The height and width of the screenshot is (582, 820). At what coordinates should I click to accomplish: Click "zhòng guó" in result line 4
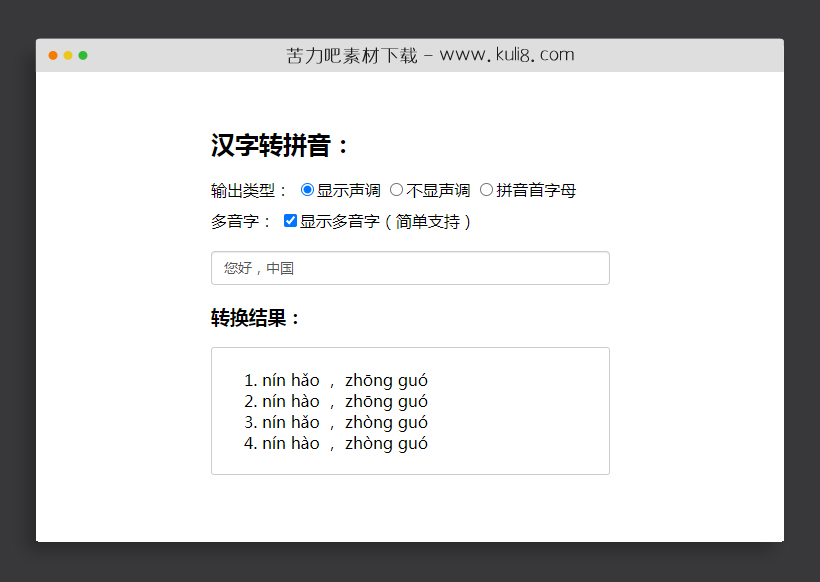pyautogui.click(x=386, y=443)
